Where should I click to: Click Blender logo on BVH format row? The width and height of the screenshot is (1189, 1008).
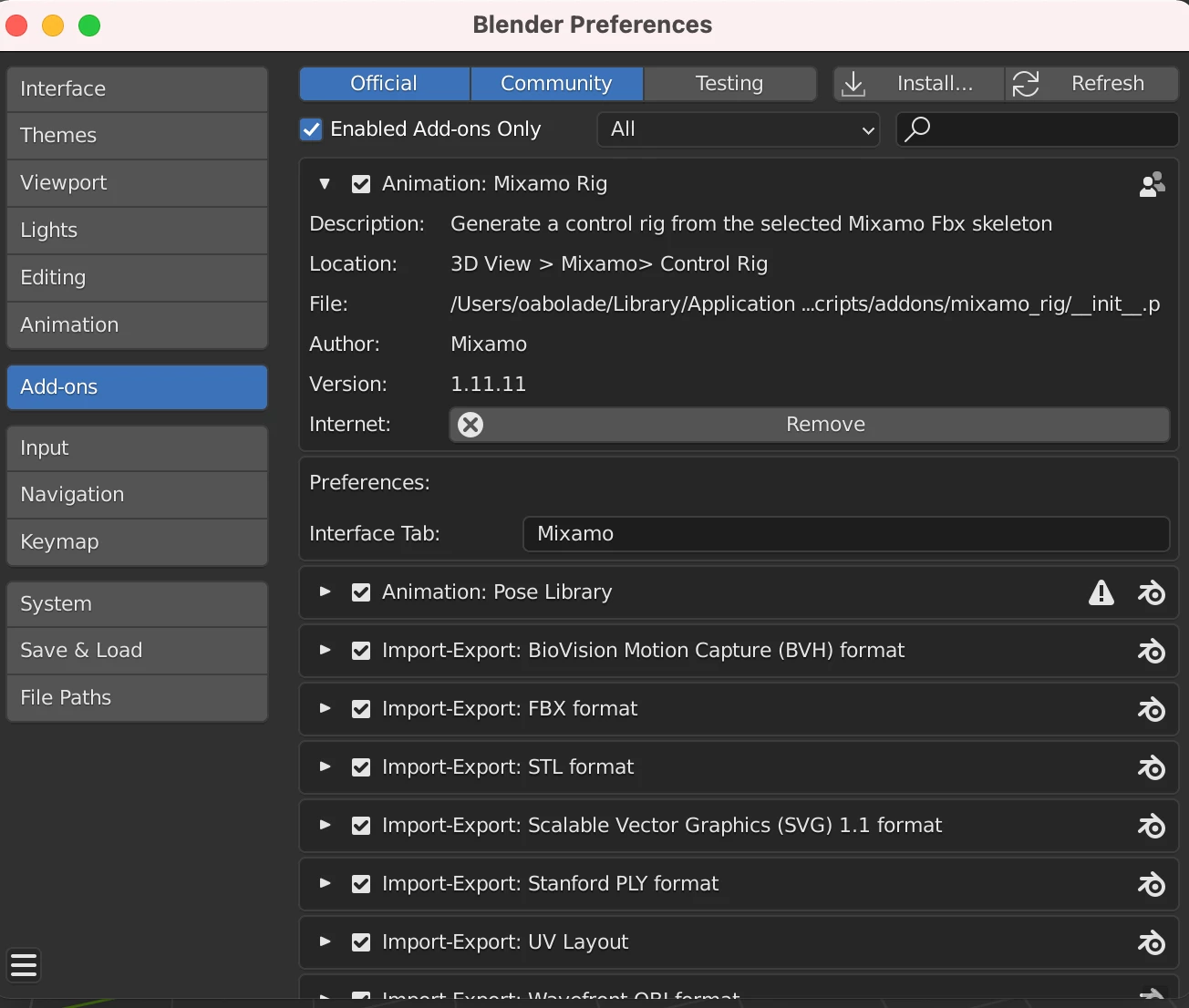point(1152,651)
